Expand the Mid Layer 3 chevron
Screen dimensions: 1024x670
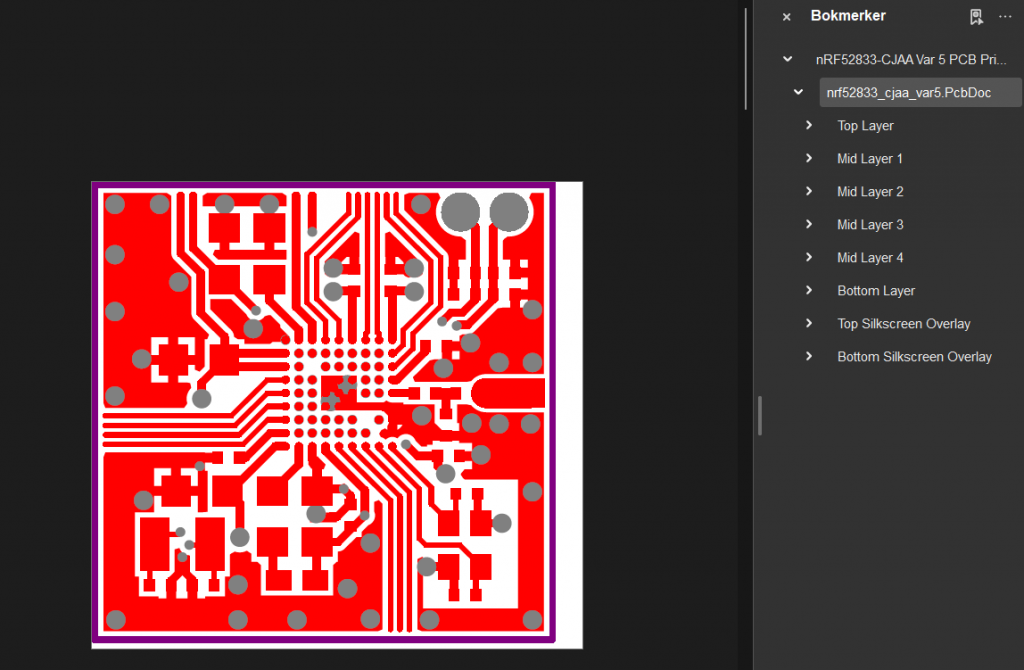pyautogui.click(x=809, y=225)
